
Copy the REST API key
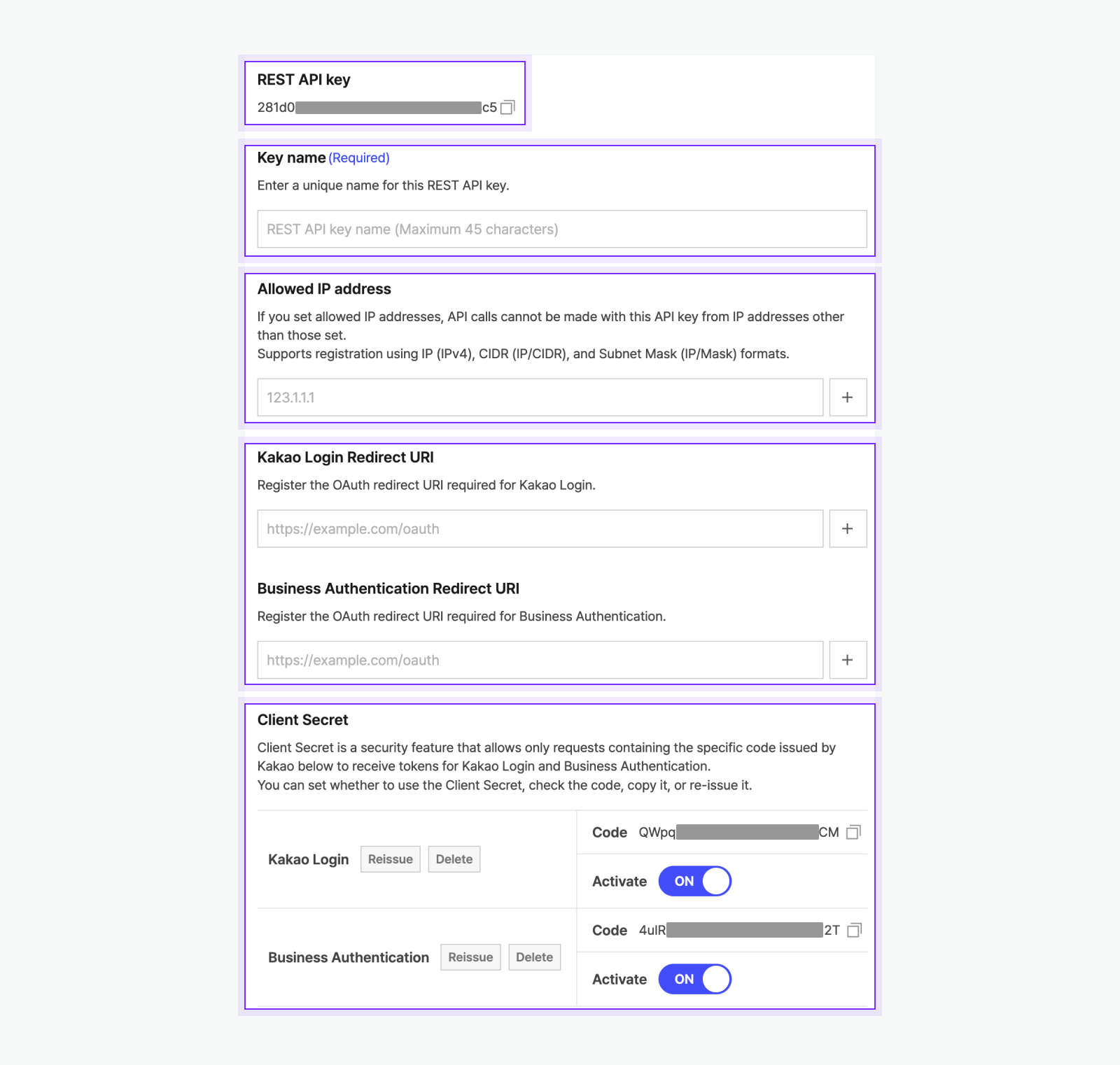508,106
